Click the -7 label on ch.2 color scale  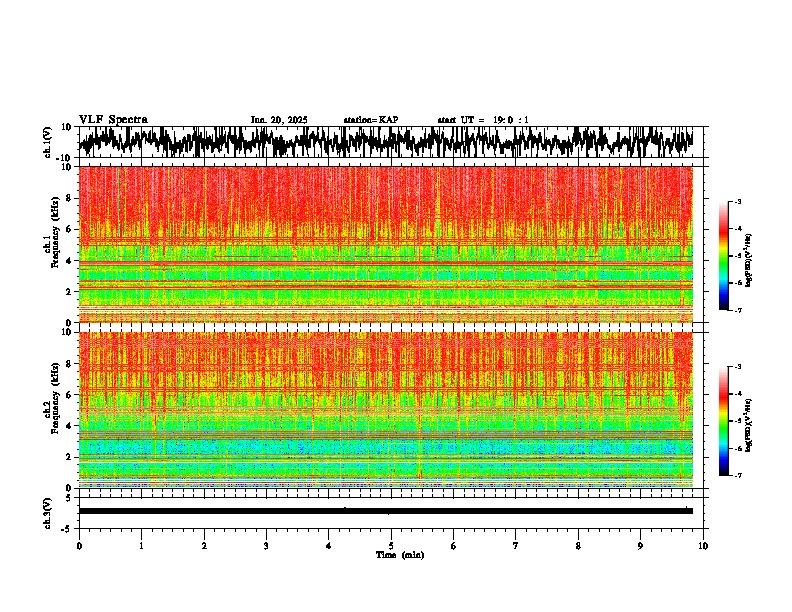(737, 475)
